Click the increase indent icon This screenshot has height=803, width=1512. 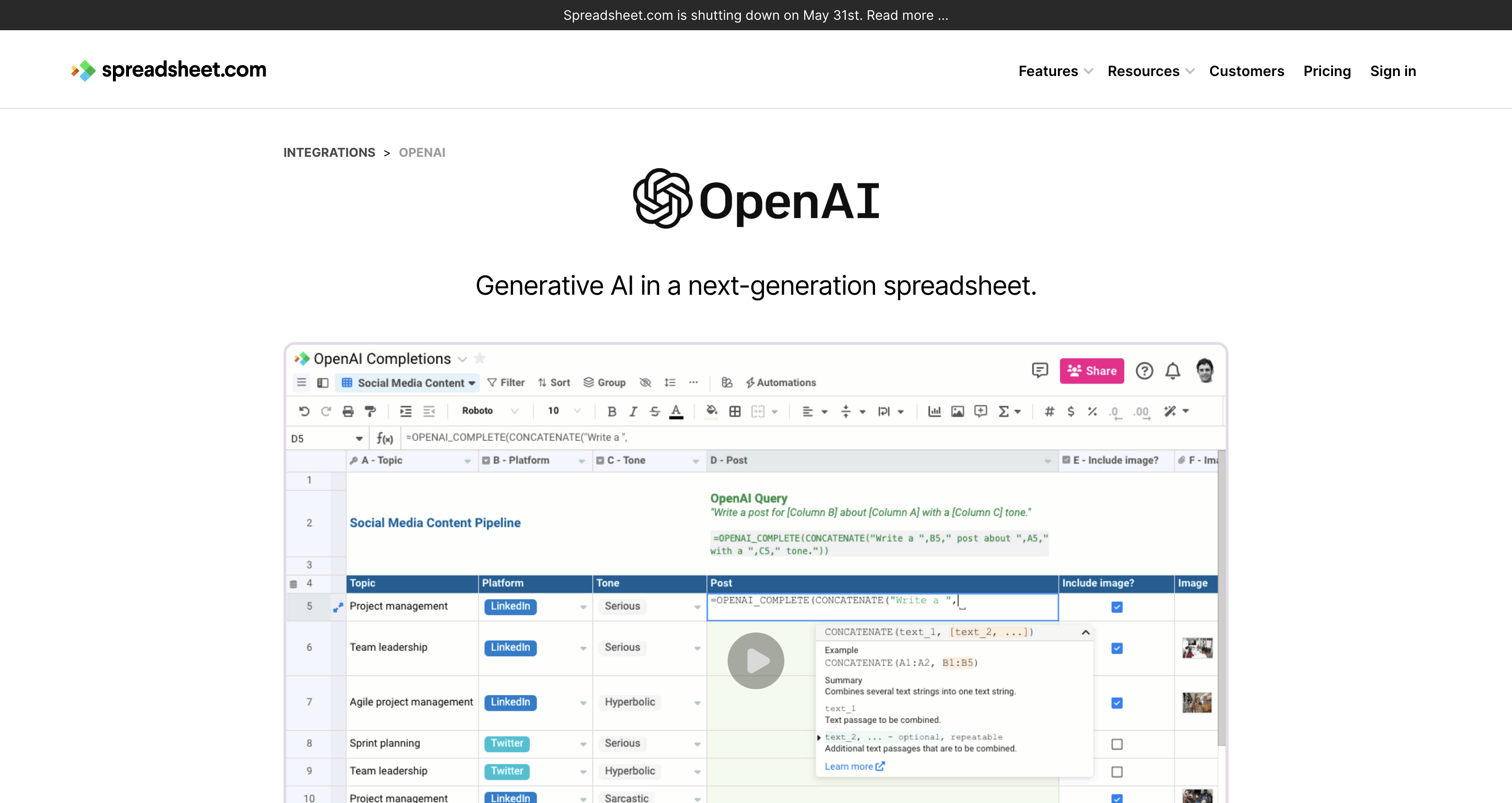pyautogui.click(x=405, y=411)
